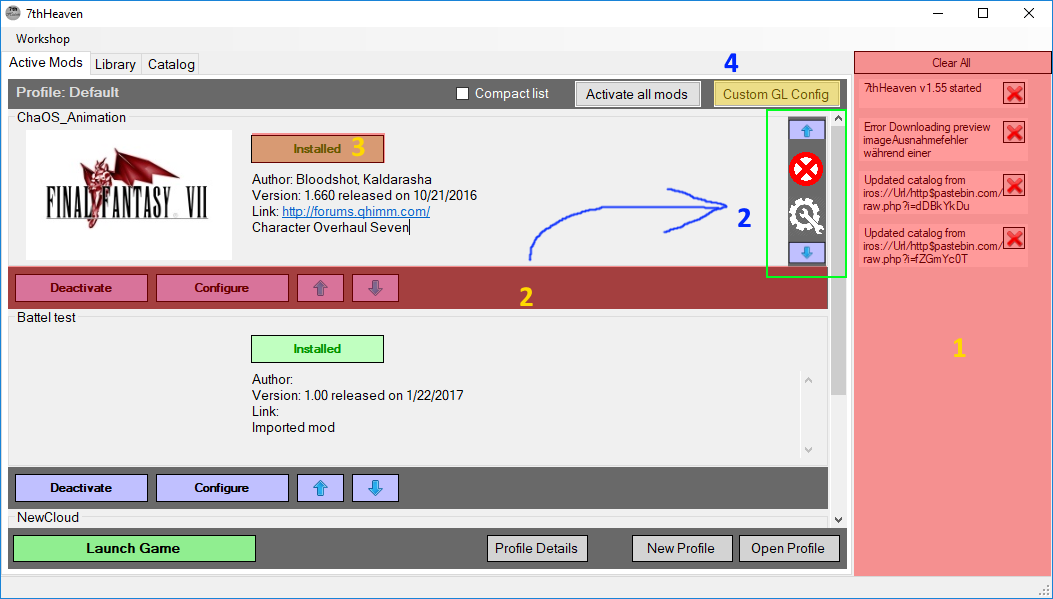
Task: Open the Workshop menu
Action: click(x=43, y=39)
